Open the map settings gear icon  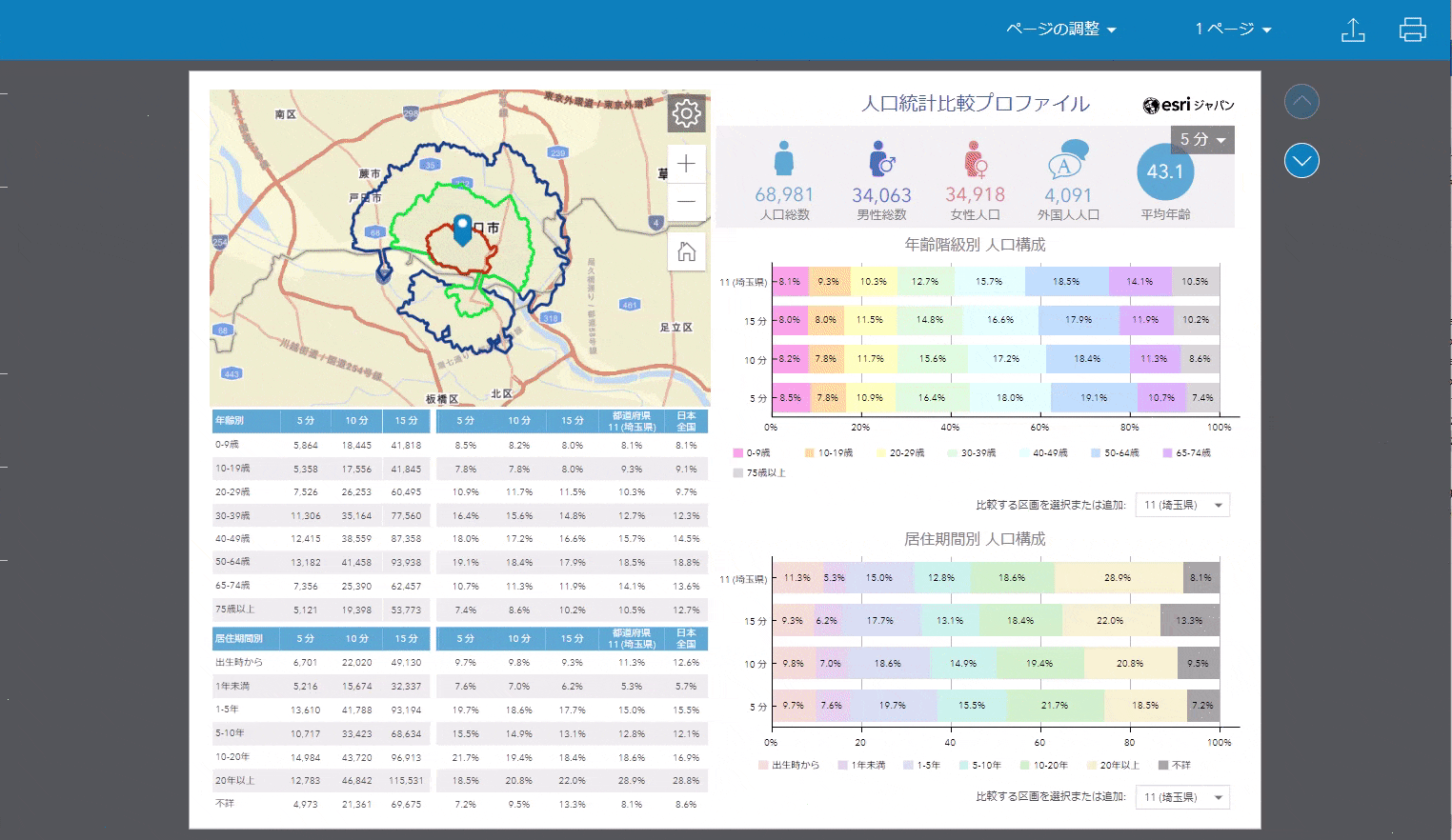tap(686, 114)
